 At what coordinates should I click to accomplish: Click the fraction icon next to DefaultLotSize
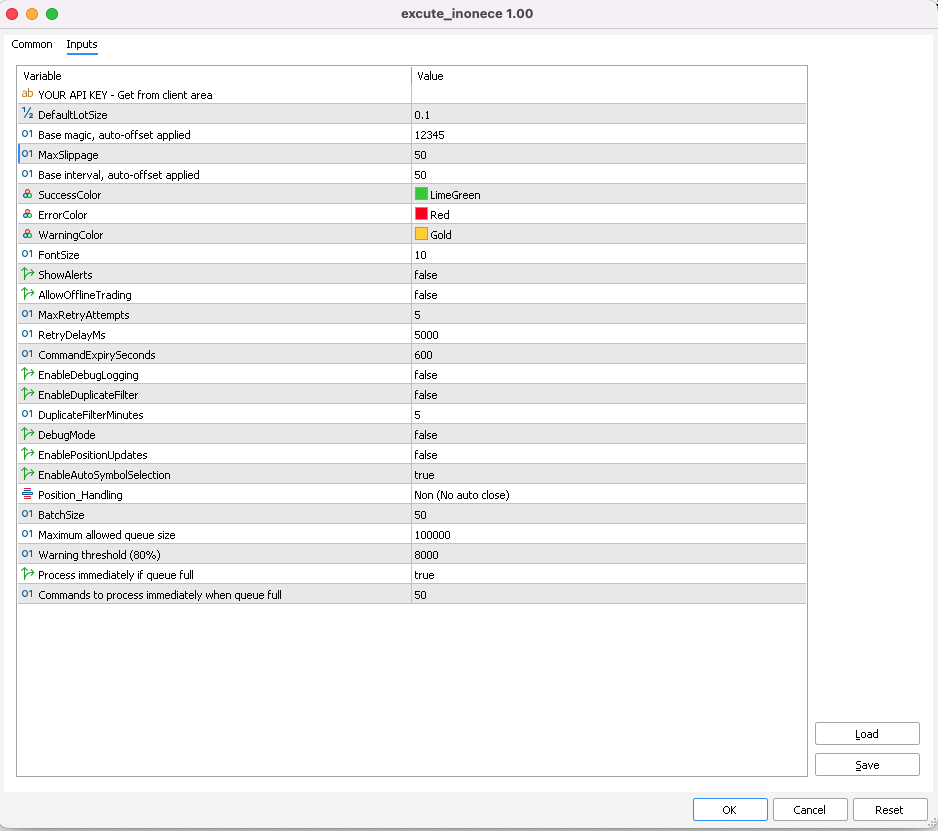[27, 115]
